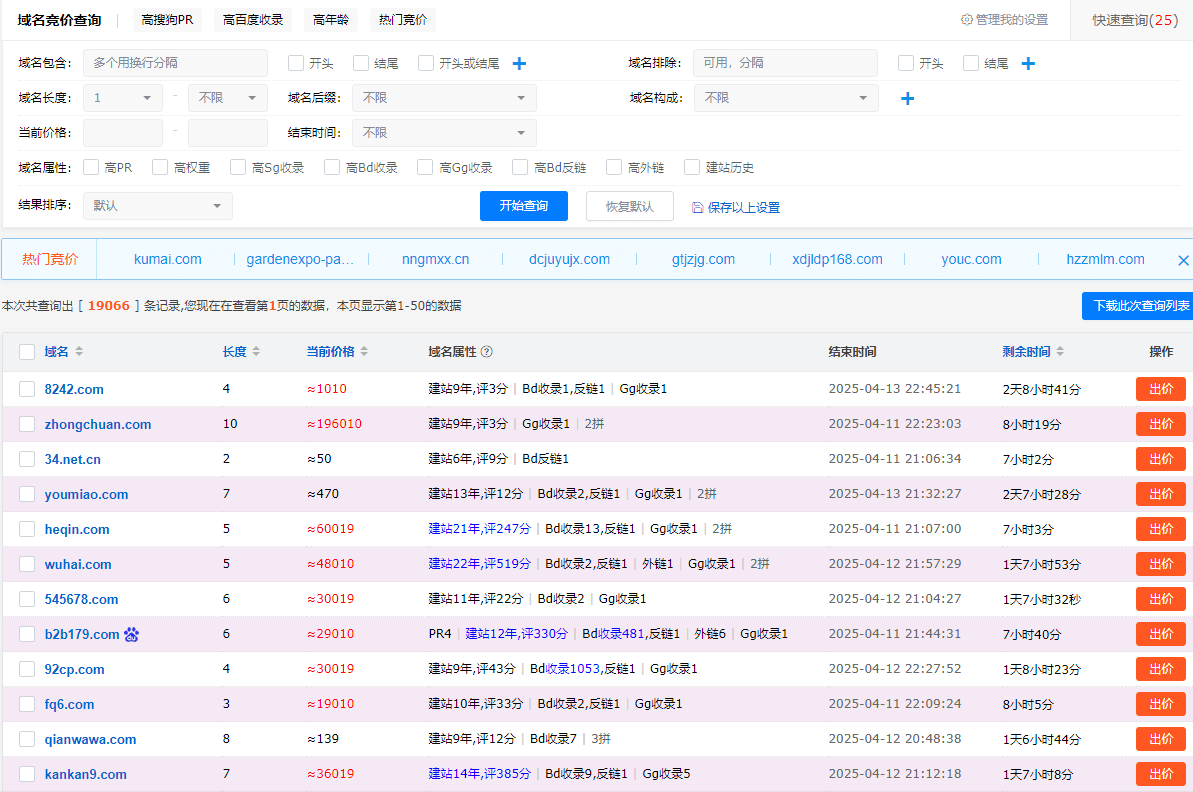Check the 开头 checkbox in 域名包含 row
This screenshot has width=1193, height=792.
click(295, 62)
